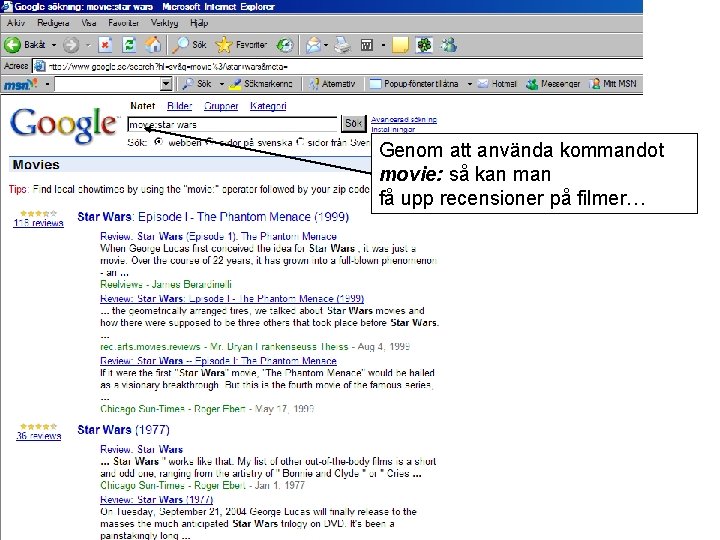This screenshot has height=540, width=720.
Task: Expand the edit icon dropdown arrow
Action: 383,45
